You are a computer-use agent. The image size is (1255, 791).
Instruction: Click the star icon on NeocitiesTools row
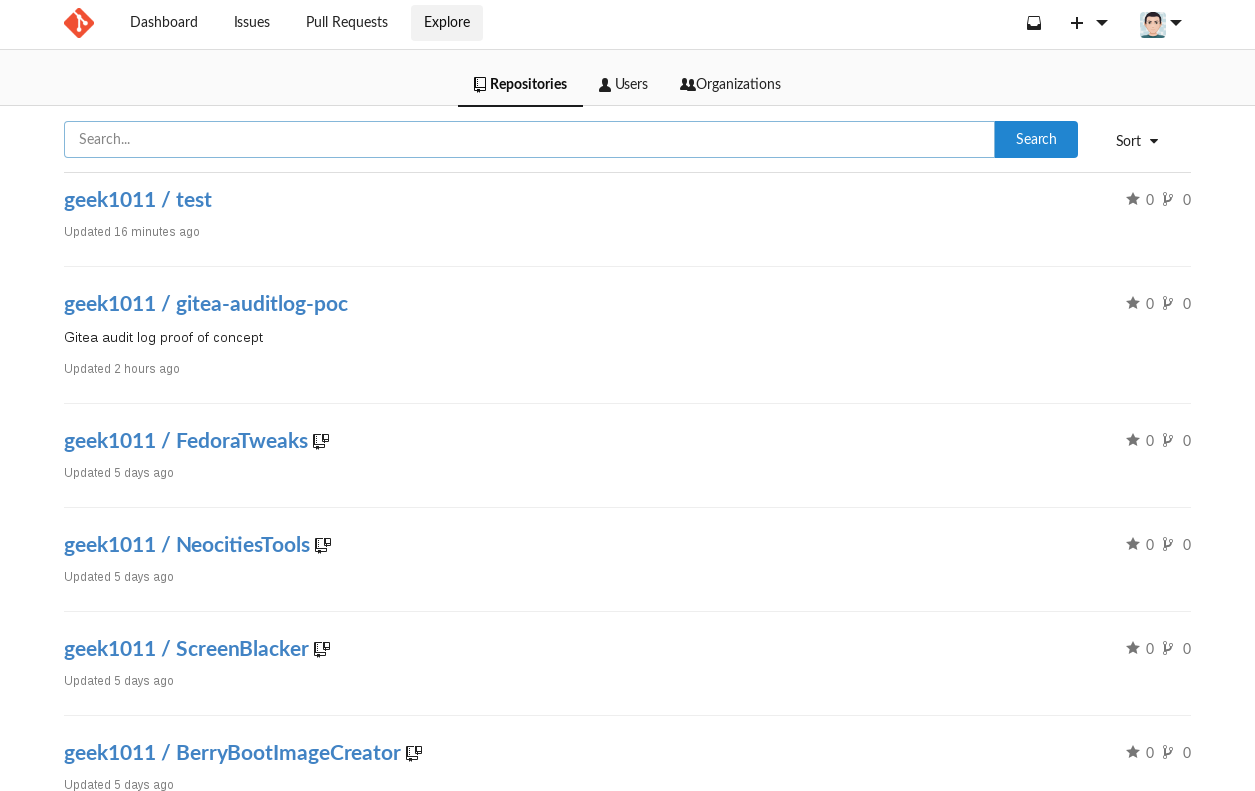tap(1133, 544)
